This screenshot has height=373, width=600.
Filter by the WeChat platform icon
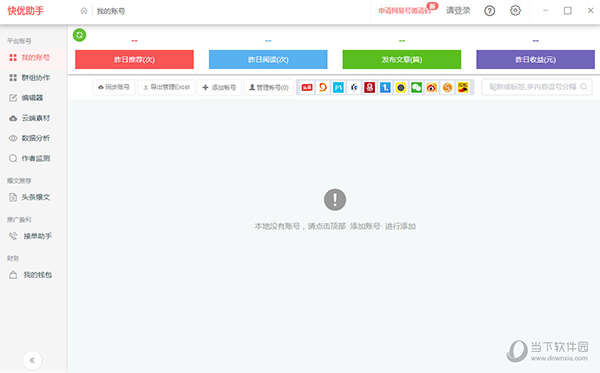416,88
